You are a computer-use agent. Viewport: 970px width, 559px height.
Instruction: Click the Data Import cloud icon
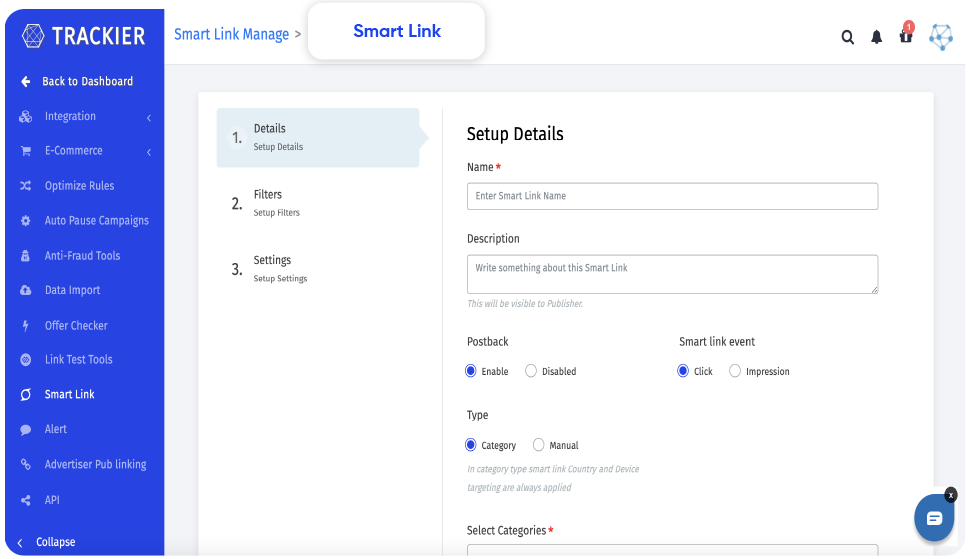point(26,291)
